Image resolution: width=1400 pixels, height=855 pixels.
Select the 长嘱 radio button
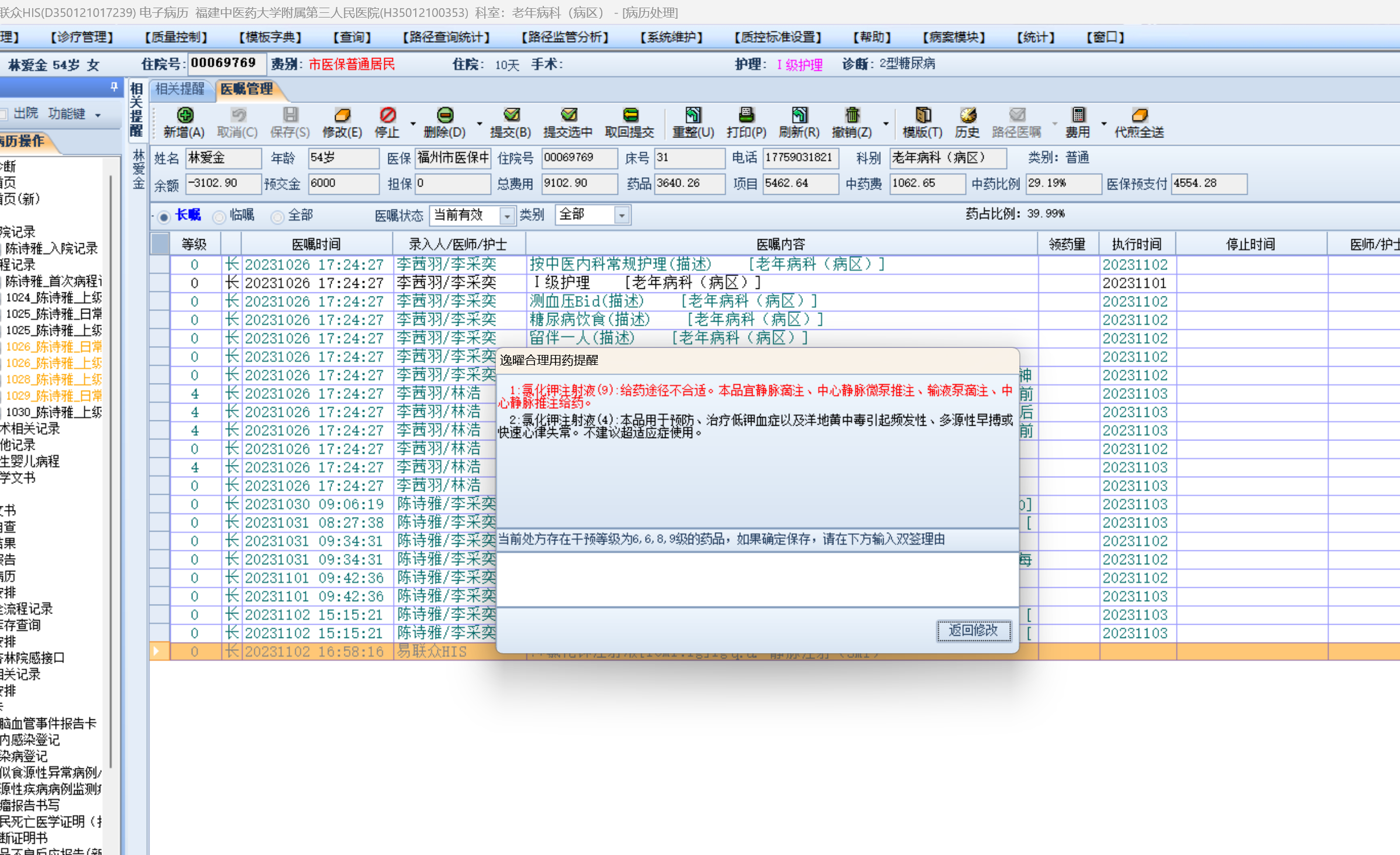coord(164,217)
